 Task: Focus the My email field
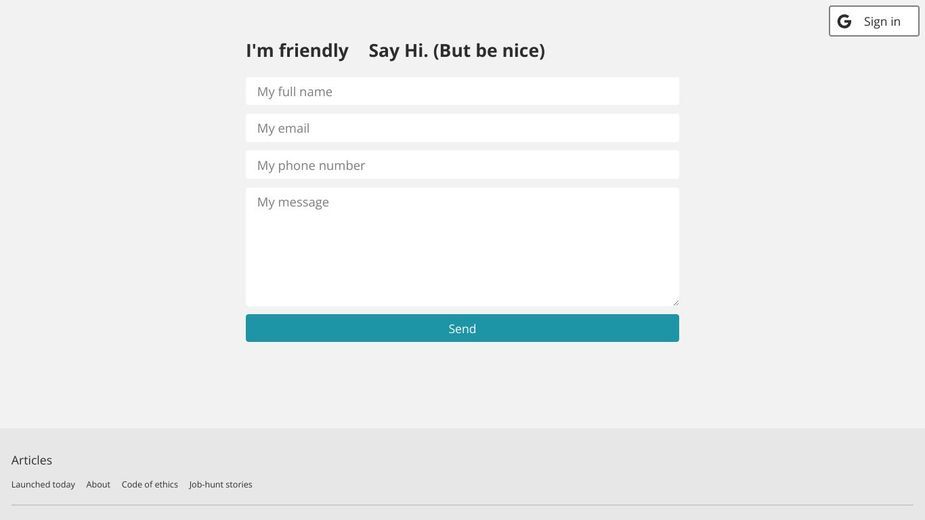pos(462,128)
